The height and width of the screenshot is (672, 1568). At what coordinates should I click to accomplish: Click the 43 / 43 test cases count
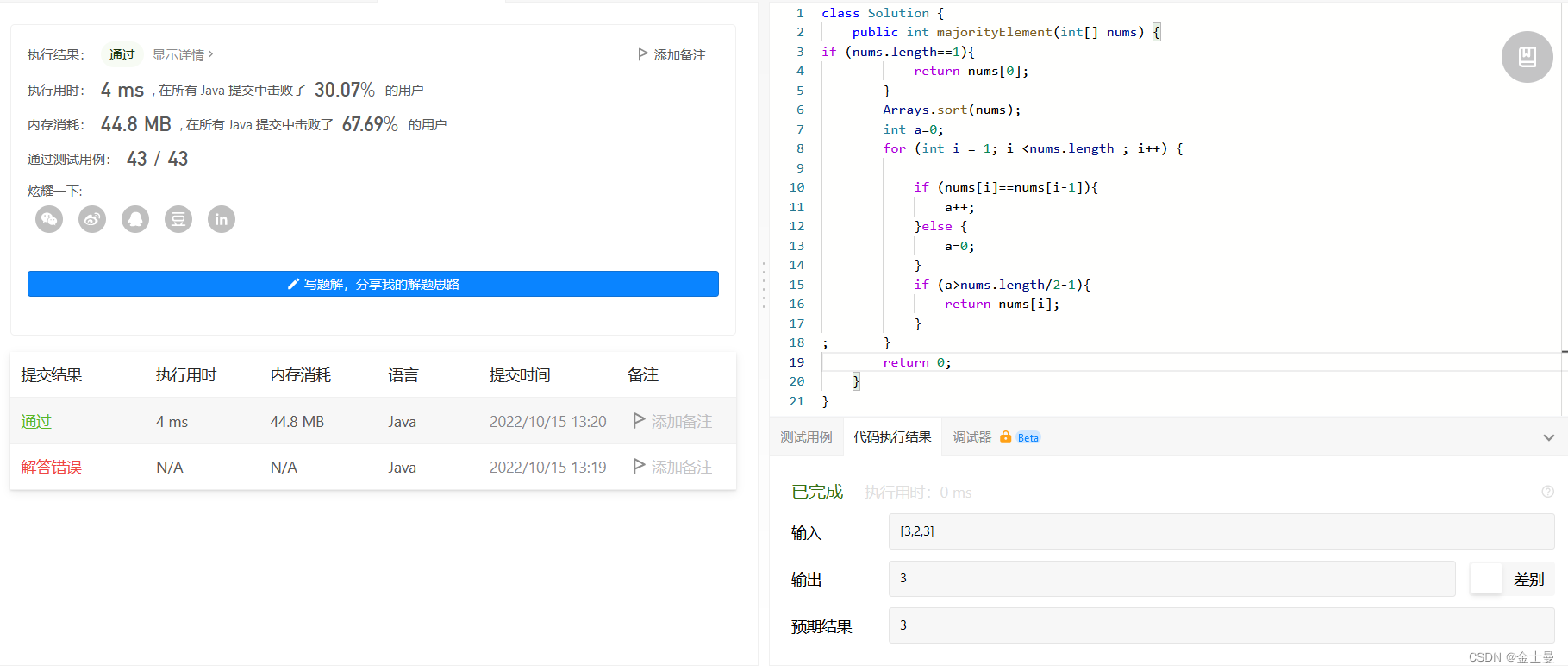point(157,159)
